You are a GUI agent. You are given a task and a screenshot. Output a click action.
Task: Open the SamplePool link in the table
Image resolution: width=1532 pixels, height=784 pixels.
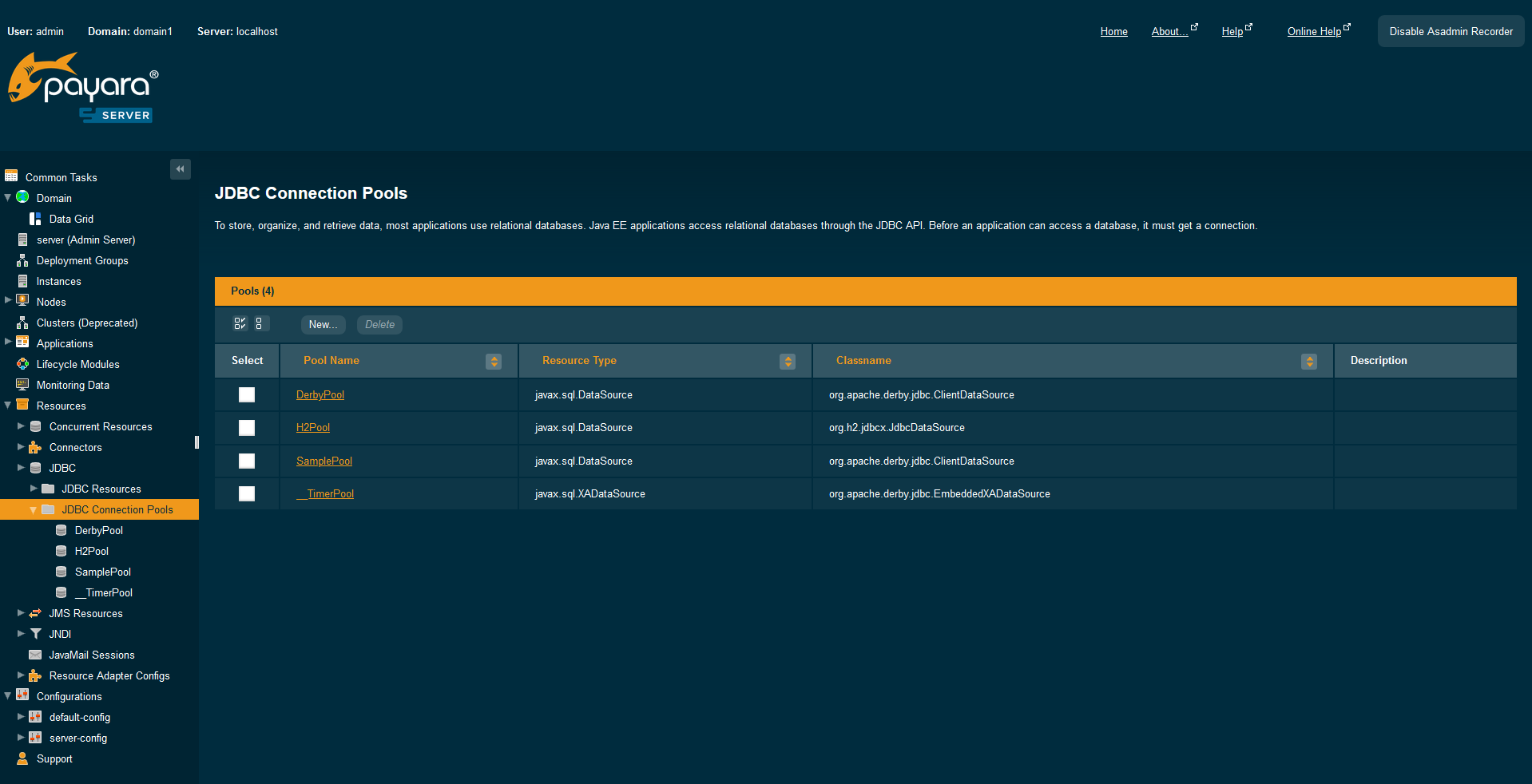pos(323,461)
